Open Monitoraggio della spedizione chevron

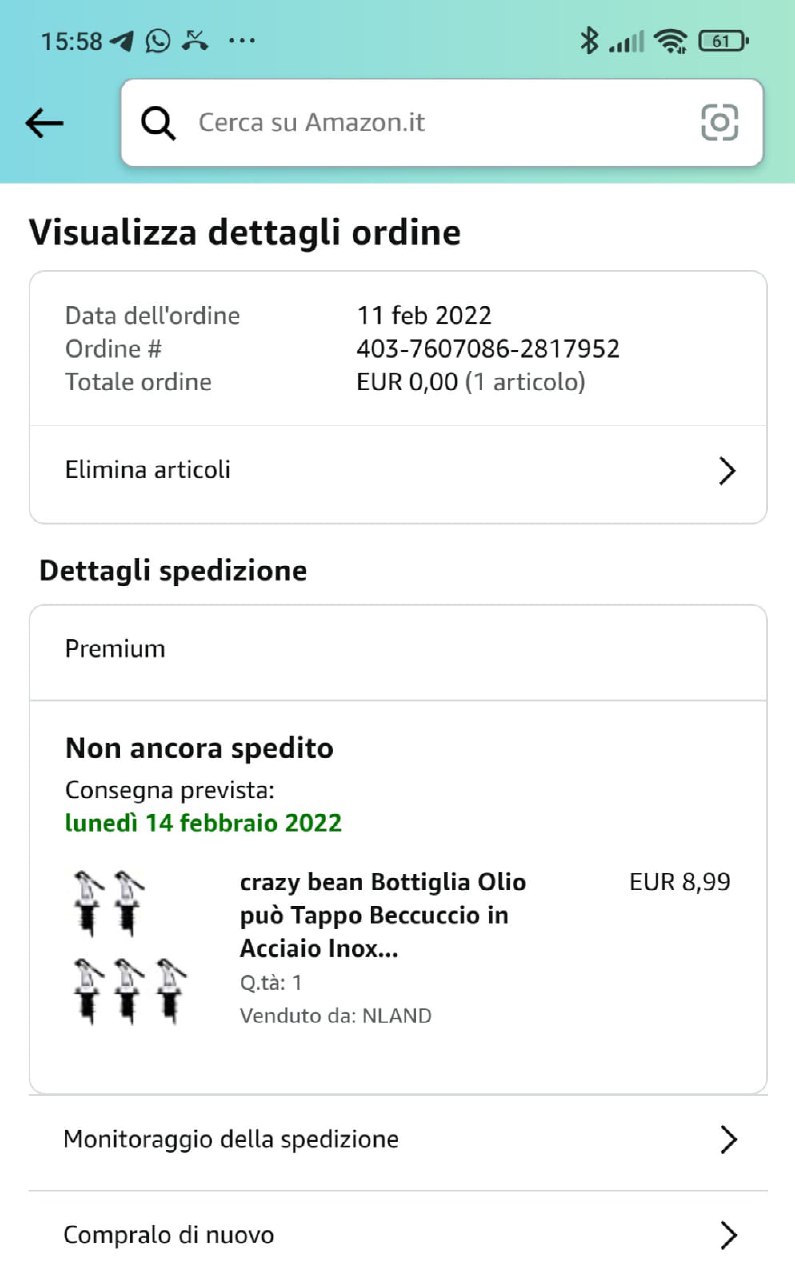(x=728, y=1139)
